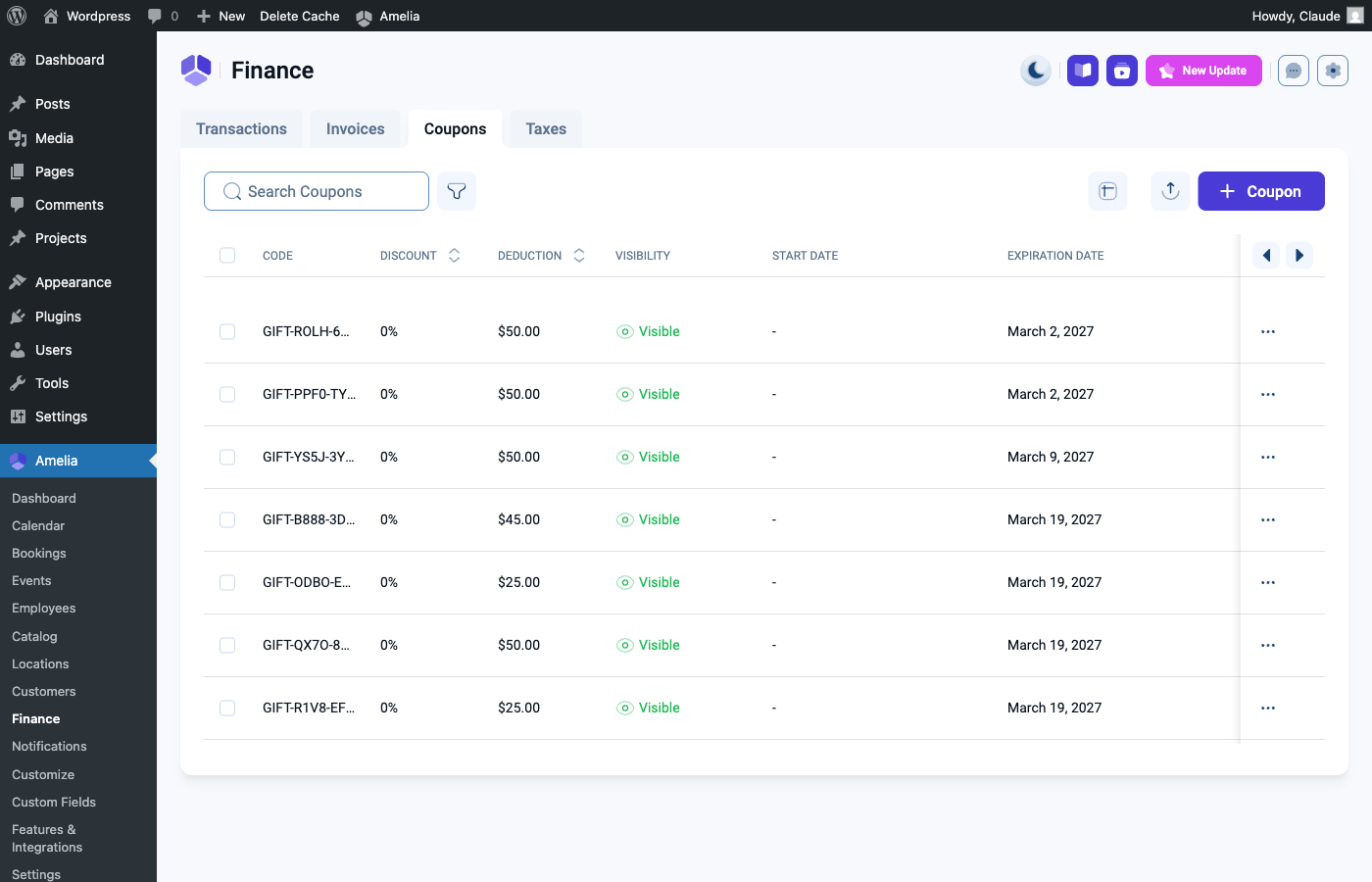Open the coupon filter funnel icon
1372x882 pixels.
[x=457, y=191]
